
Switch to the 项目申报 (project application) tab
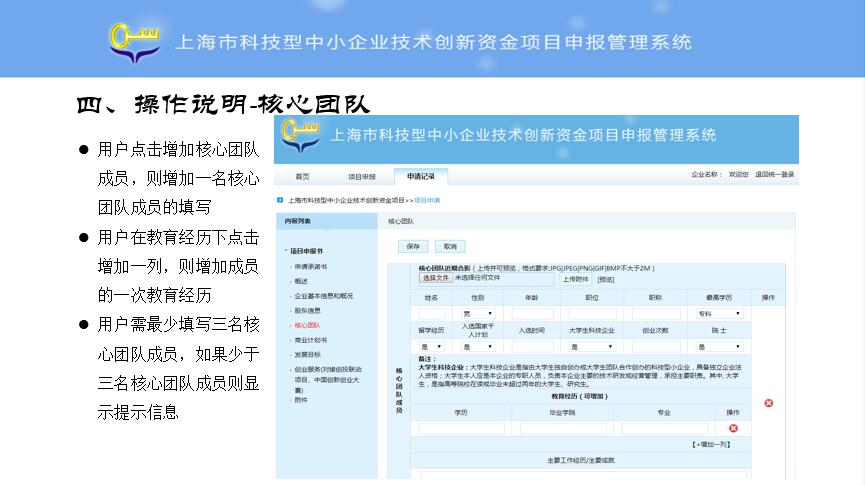pyautogui.click(x=362, y=177)
